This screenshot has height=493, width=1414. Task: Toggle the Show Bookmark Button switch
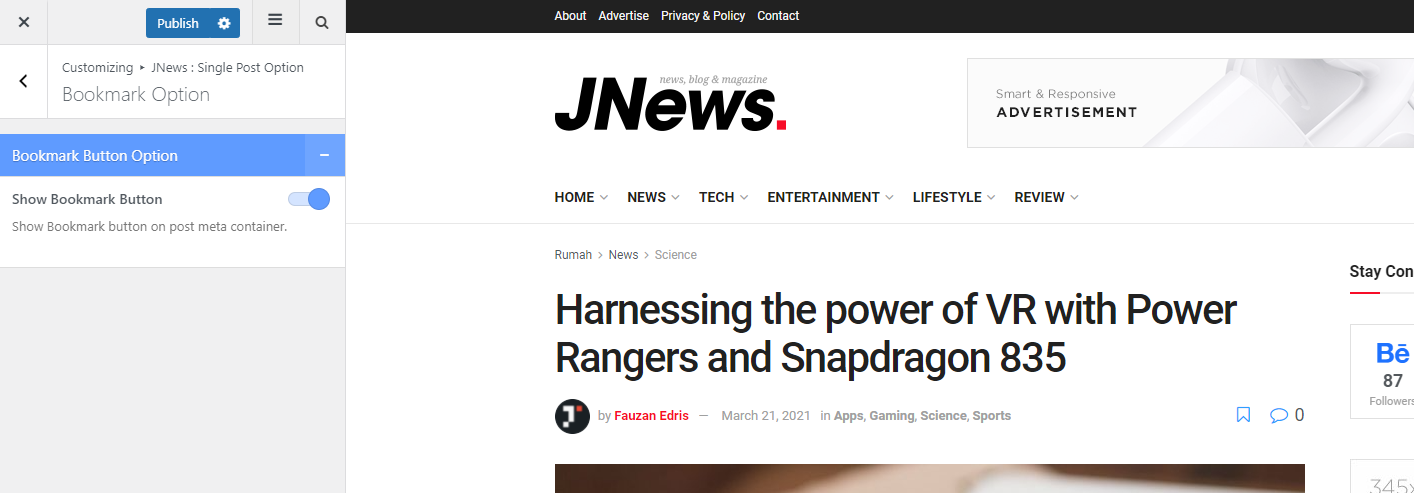pos(309,199)
